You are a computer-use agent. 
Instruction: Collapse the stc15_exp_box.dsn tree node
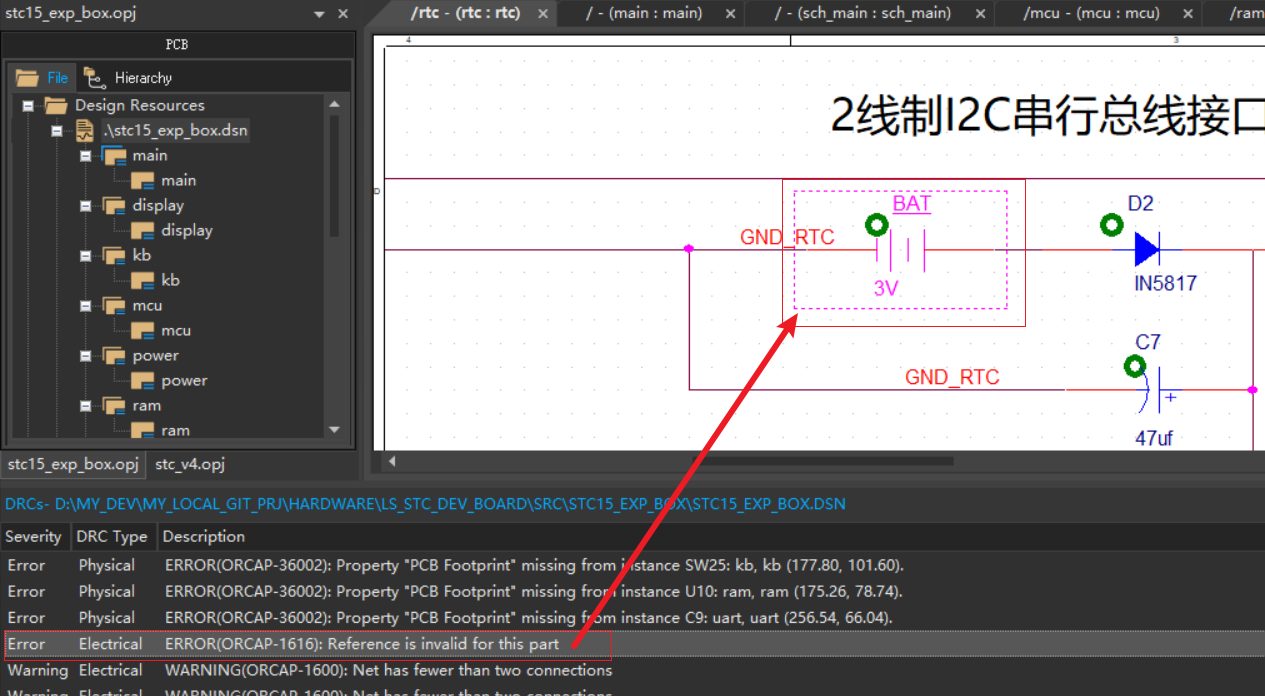coord(58,130)
